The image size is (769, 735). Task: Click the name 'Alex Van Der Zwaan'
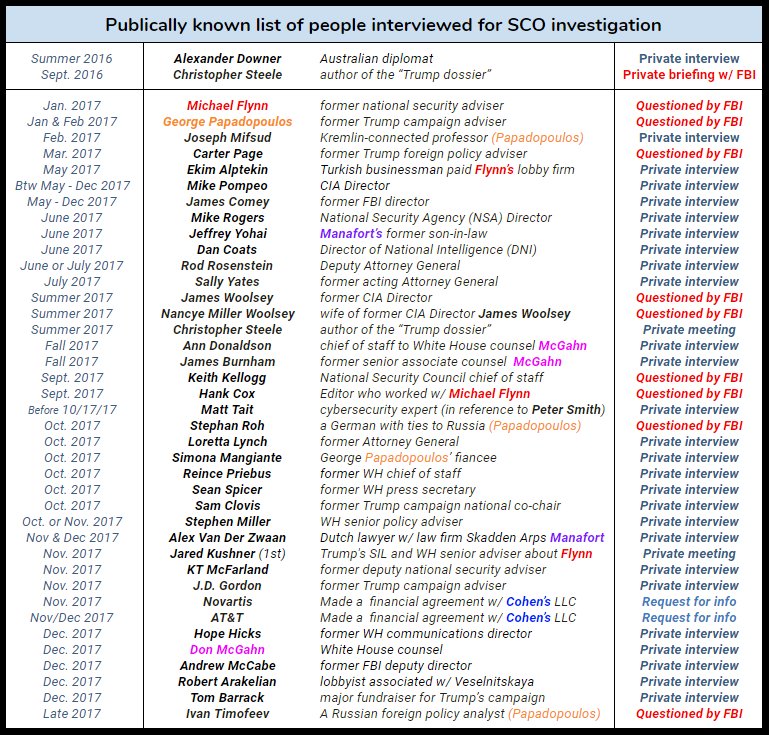pos(228,537)
